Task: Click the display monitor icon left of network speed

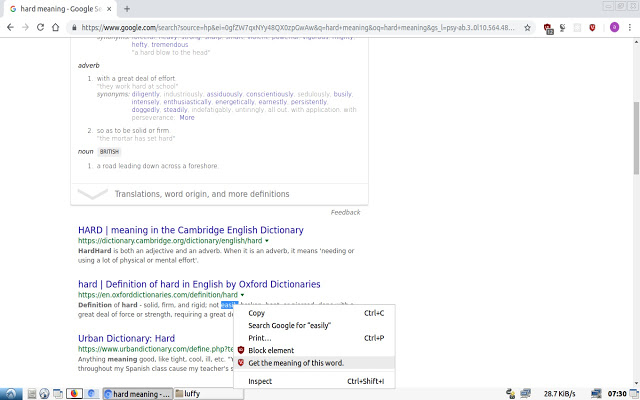Action: point(525,393)
